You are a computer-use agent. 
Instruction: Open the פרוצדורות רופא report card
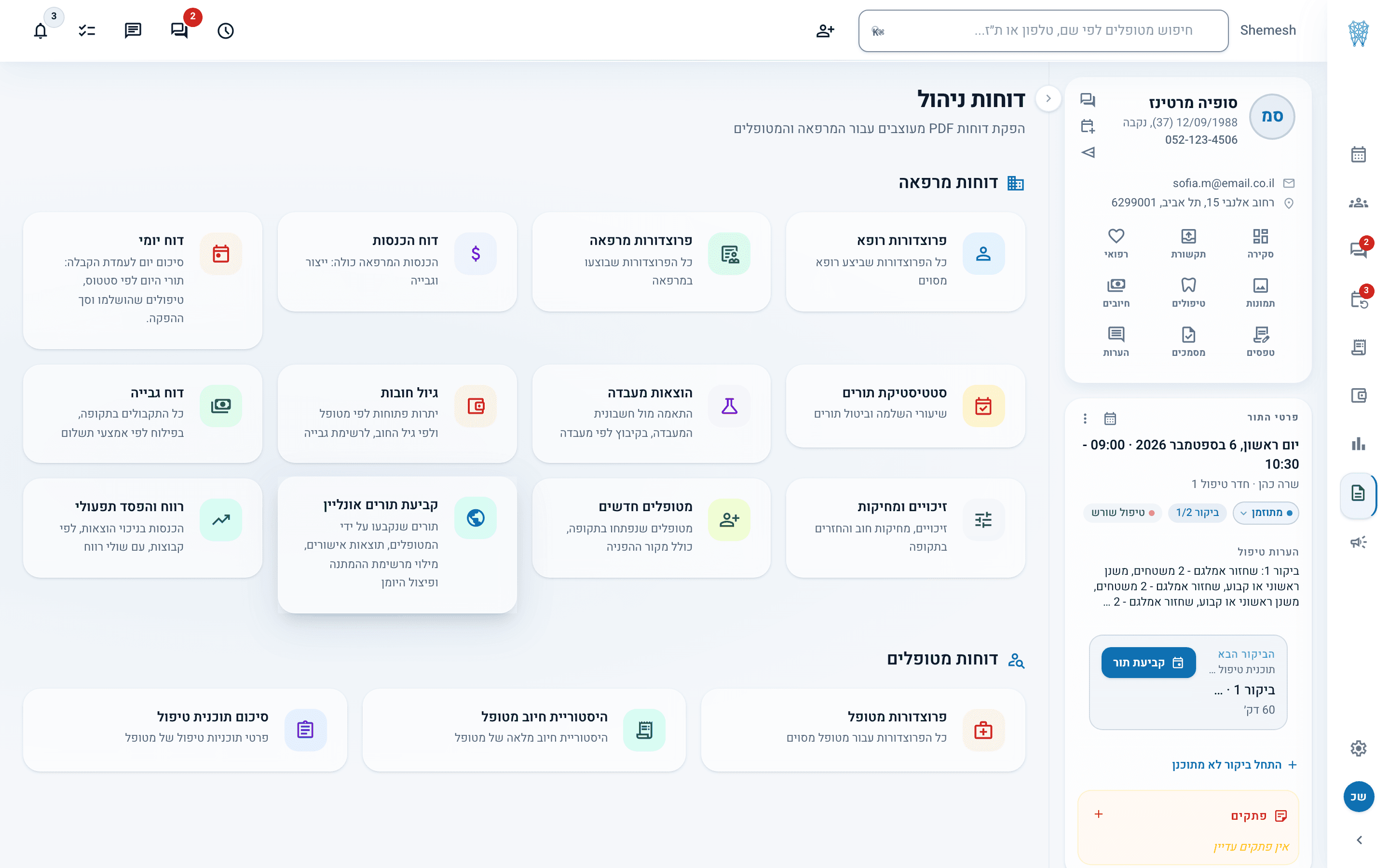tap(906, 262)
